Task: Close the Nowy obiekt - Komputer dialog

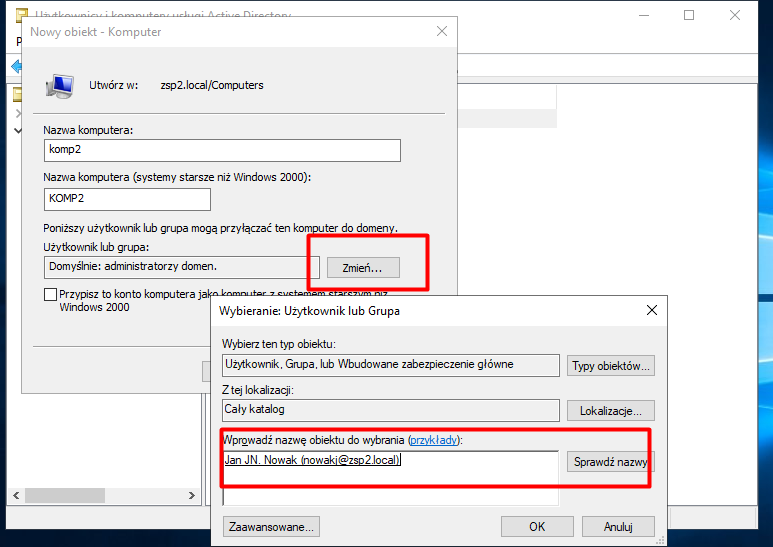Action: [442, 32]
